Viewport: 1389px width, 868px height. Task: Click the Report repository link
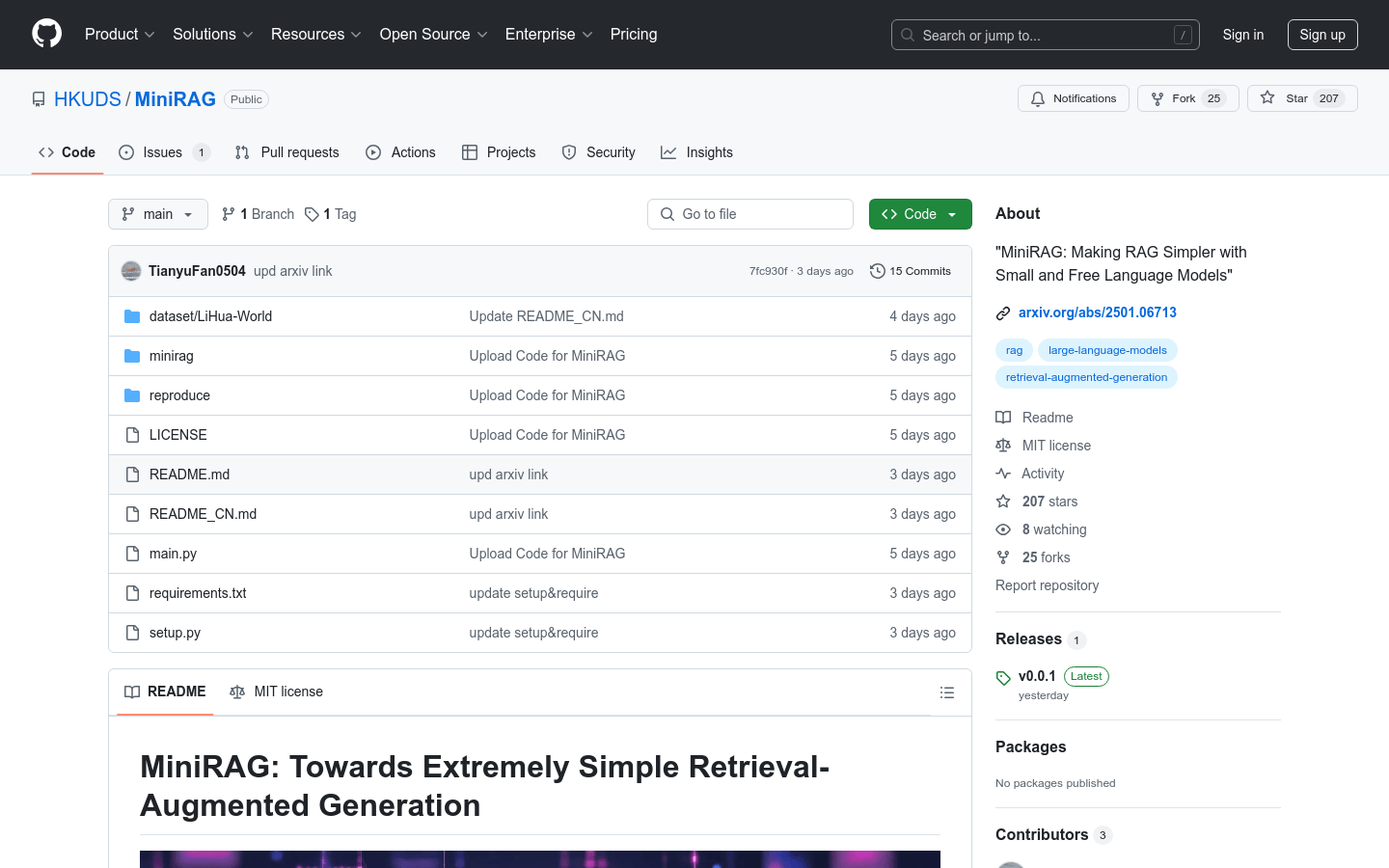coord(1047,585)
